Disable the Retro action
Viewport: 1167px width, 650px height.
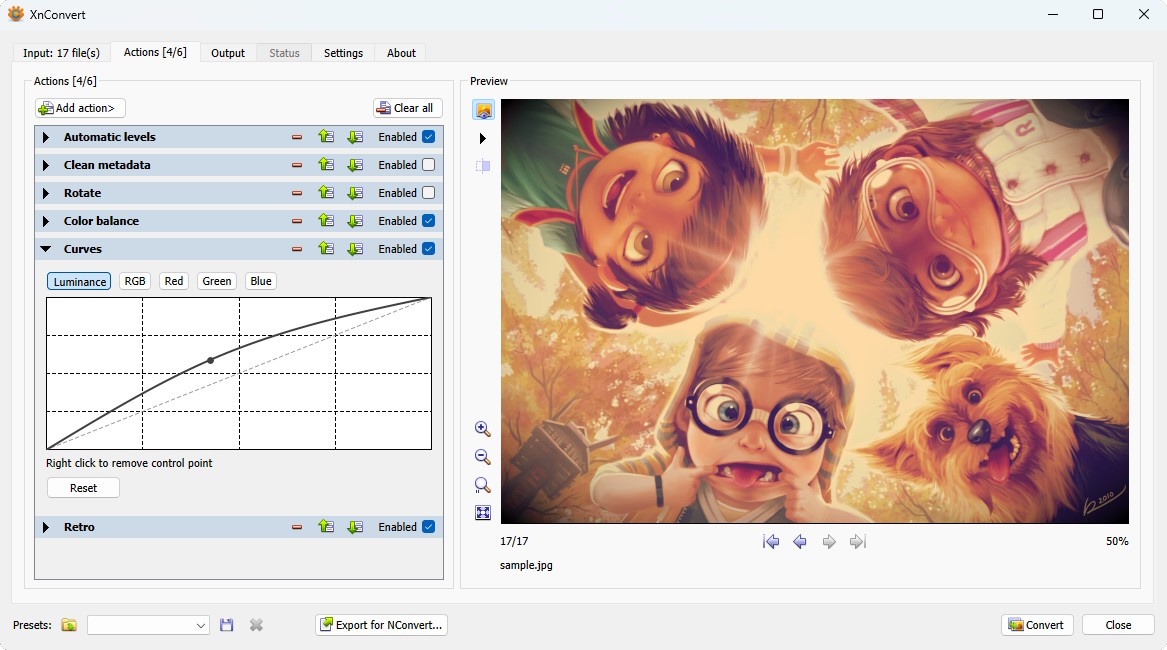429,527
